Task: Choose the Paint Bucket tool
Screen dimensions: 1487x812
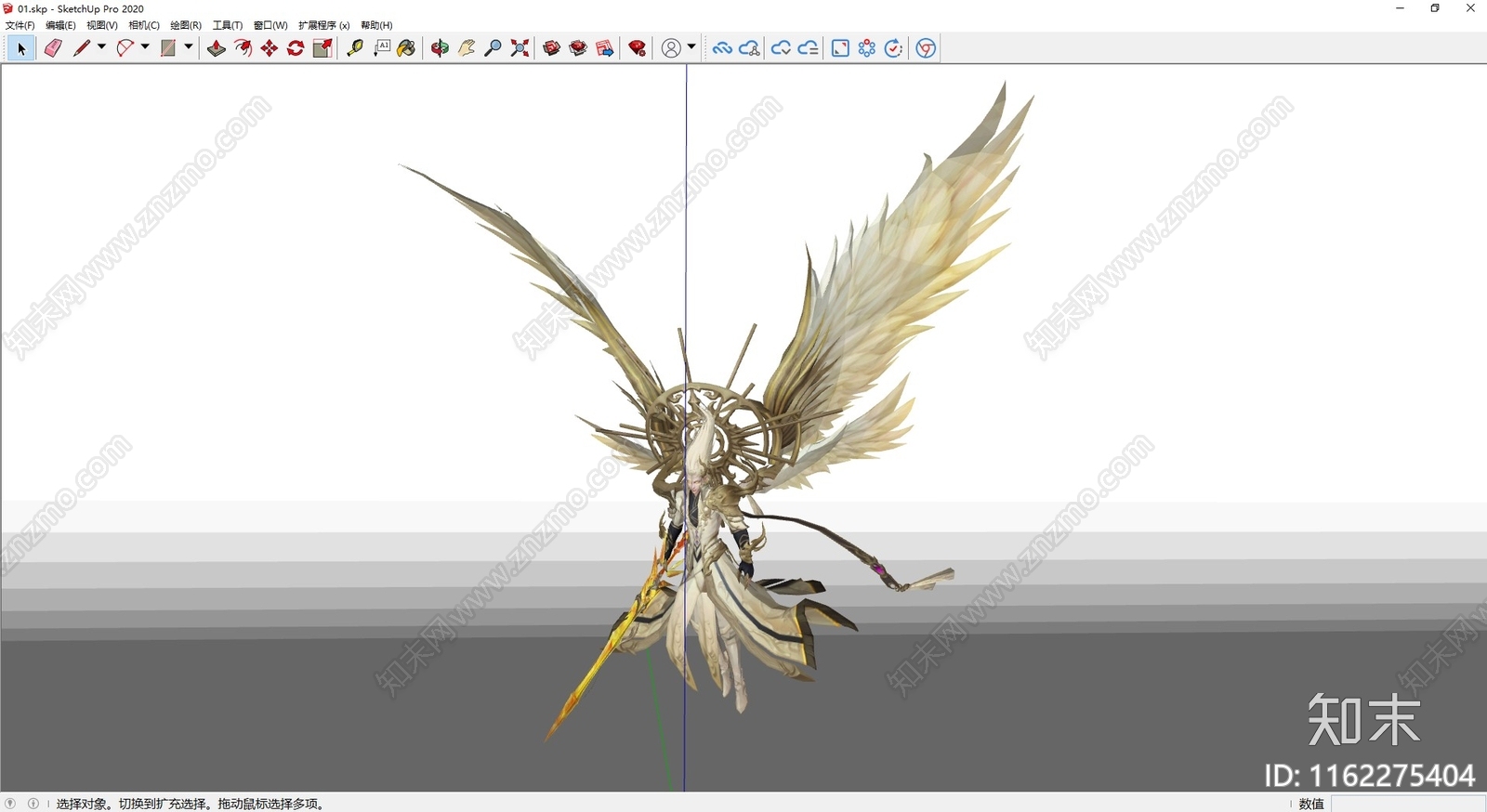Action: (407, 48)
